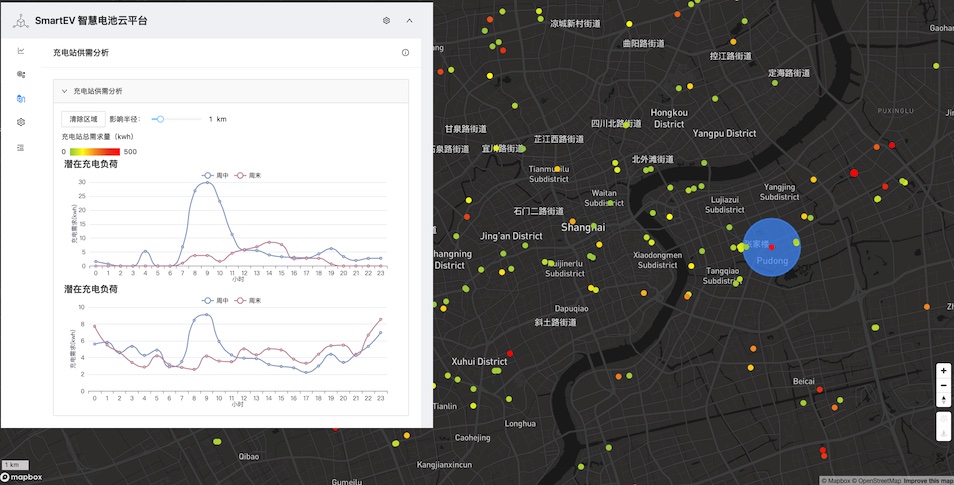Select the highlighted blue charging analysis sidebar icon

pos(21,99)
